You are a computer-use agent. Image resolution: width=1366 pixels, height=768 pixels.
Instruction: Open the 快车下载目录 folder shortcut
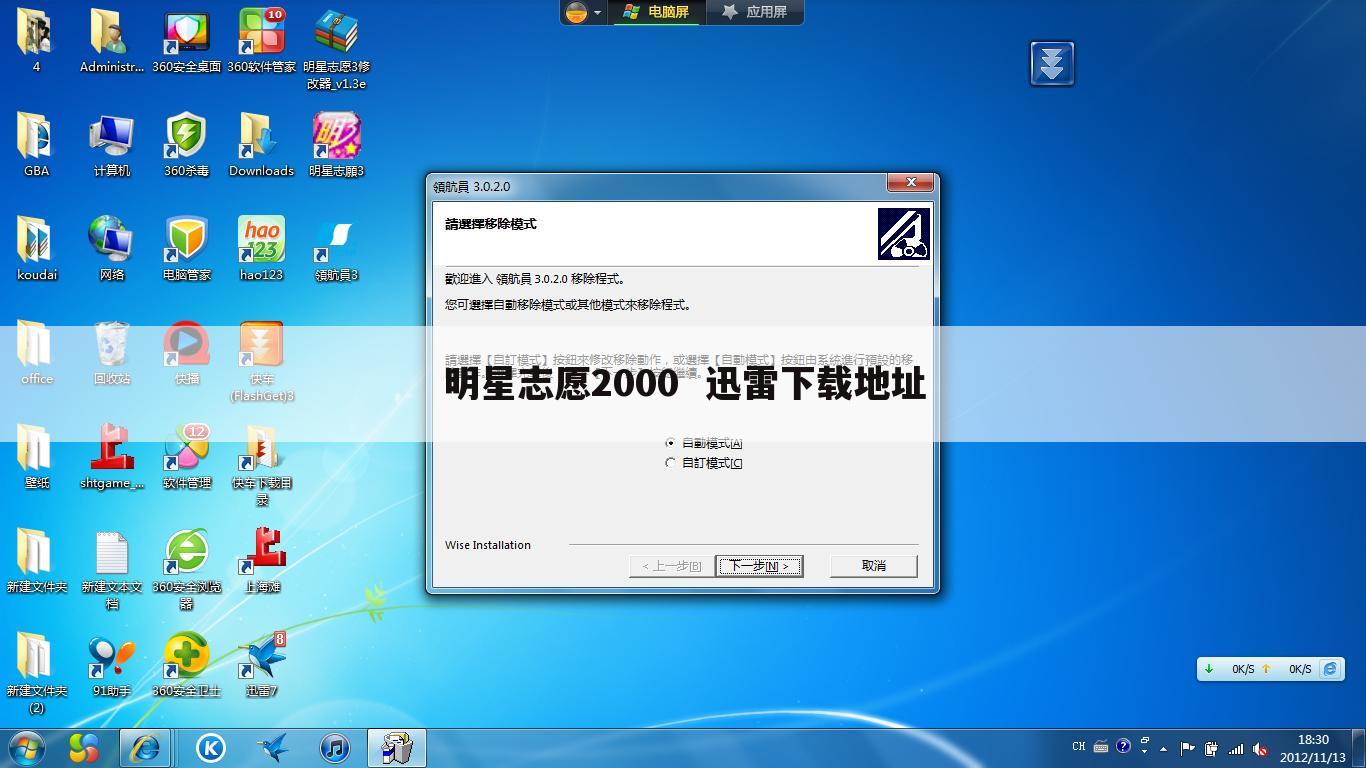tap(261, 464)
